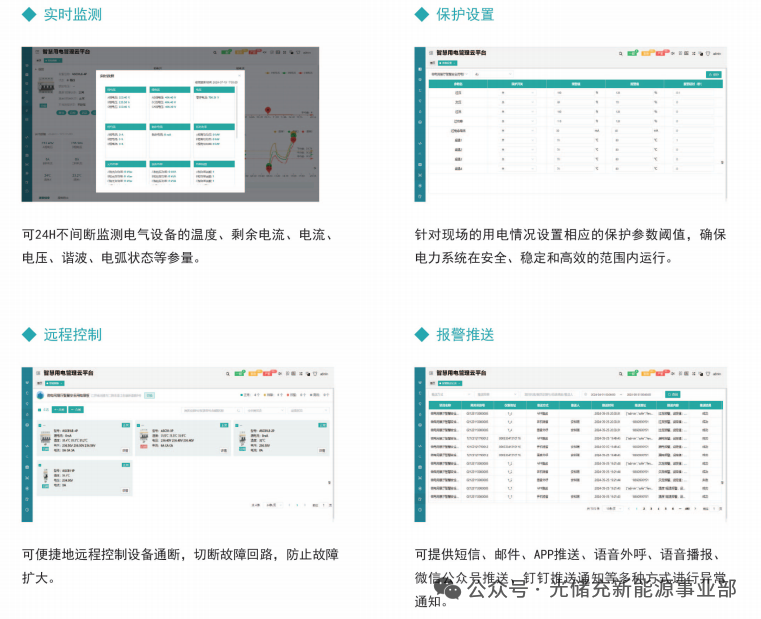The image size is (761, 619).
Task: Open green alarm badge in 保护设置 header
Action: coord(633,51)
